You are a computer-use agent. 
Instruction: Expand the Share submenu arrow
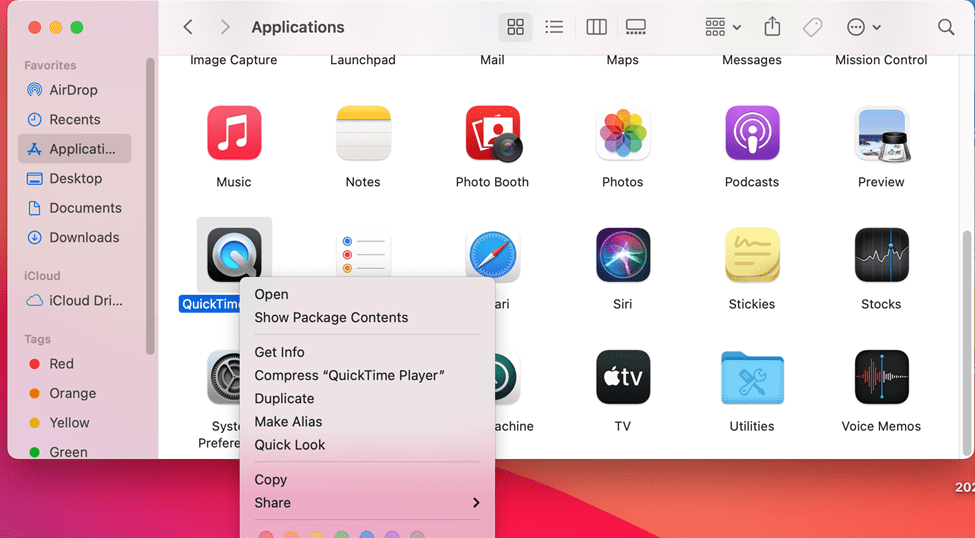476,503
